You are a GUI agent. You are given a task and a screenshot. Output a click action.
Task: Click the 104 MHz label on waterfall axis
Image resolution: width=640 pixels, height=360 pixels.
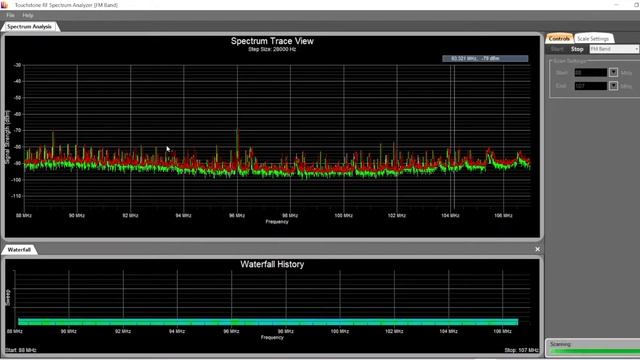(x=448, y=331)
